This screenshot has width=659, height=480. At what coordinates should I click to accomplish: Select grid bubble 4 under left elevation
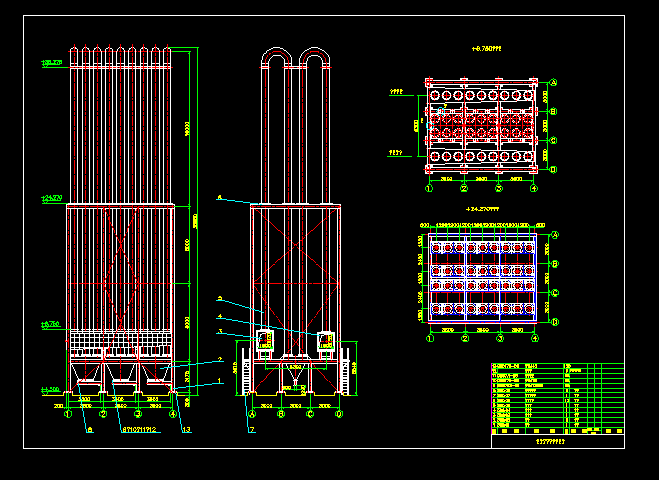173,414
